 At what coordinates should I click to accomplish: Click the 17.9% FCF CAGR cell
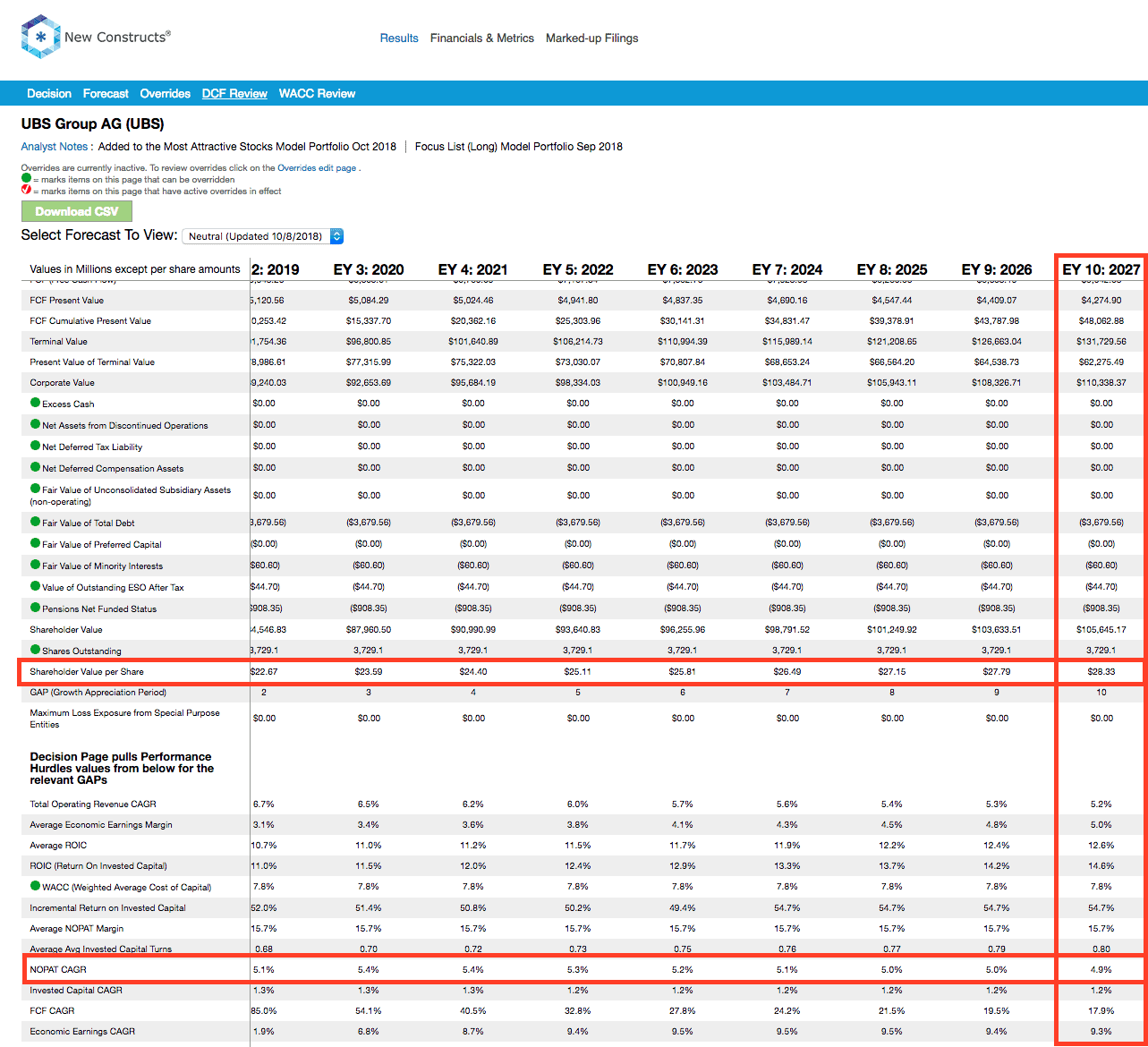click(1101, 1010)
